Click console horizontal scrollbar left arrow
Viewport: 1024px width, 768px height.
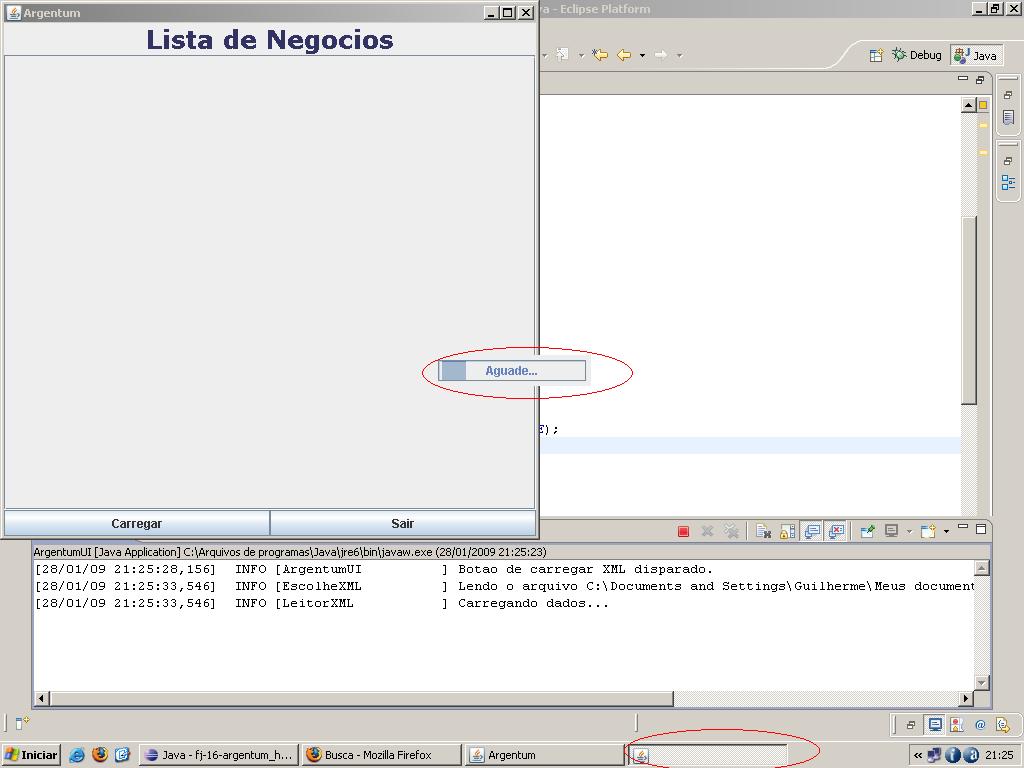coord(41,698)
